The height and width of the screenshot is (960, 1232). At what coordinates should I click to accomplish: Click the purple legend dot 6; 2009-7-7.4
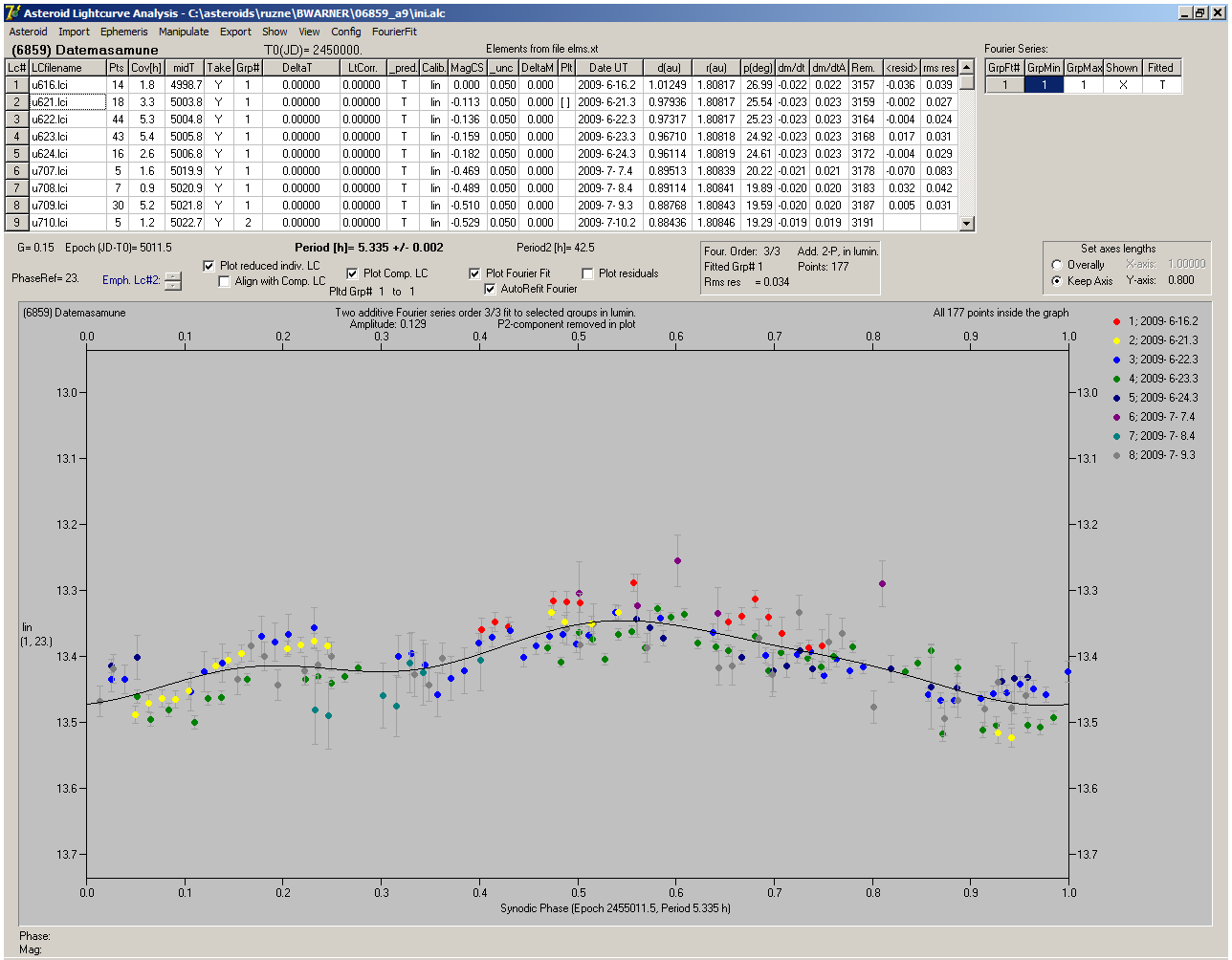pyautogui.click(x=1116, y=417)
